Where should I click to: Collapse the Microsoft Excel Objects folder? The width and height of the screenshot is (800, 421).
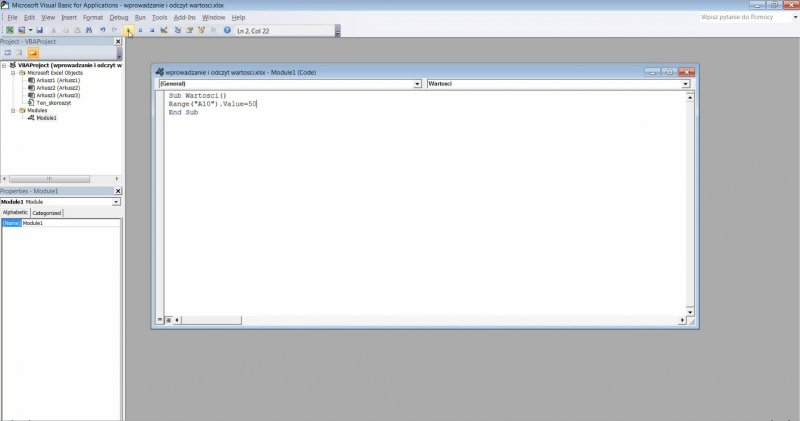(14, 73)
